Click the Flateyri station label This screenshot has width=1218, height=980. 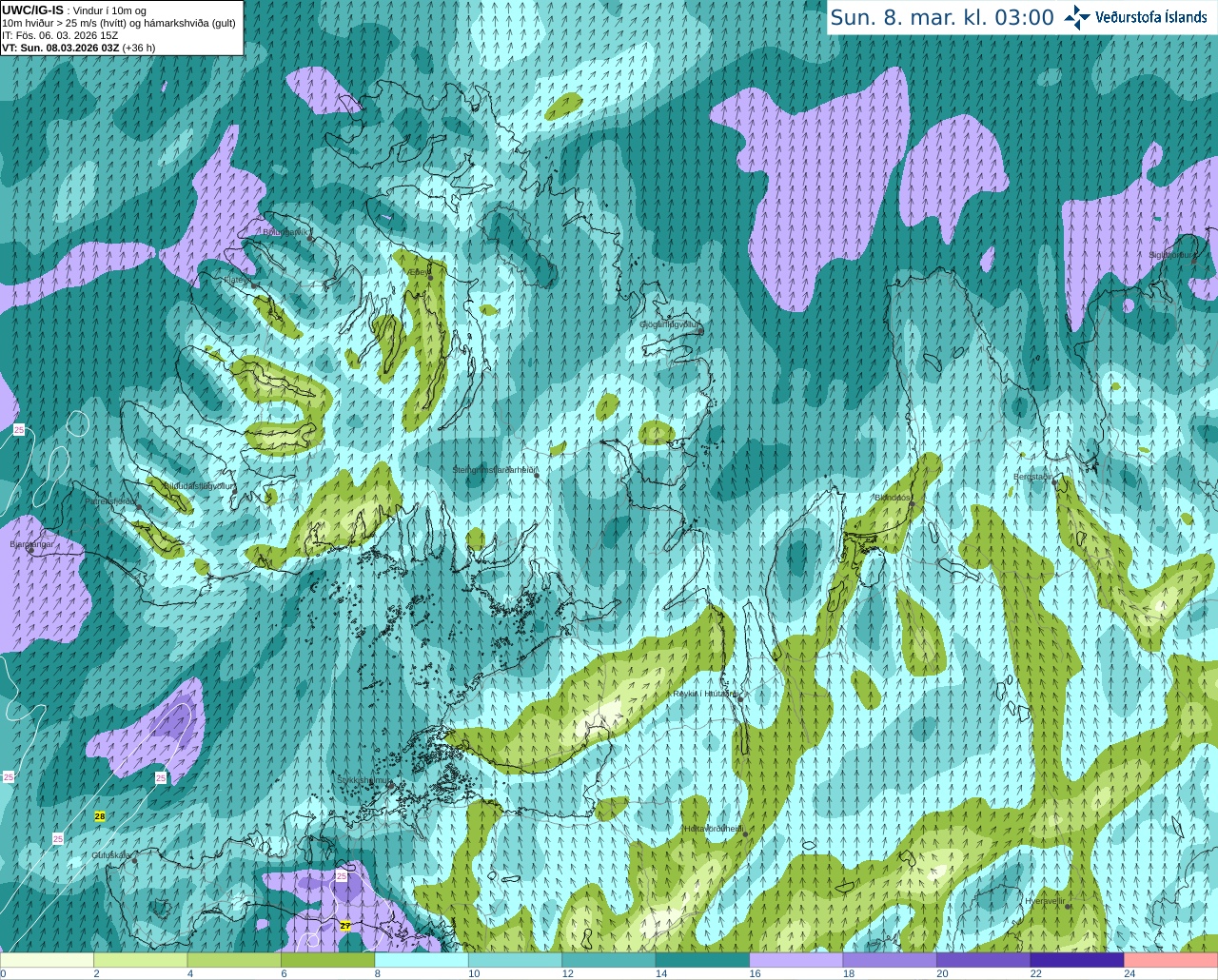pyautogui.click(x=236, y=281)
